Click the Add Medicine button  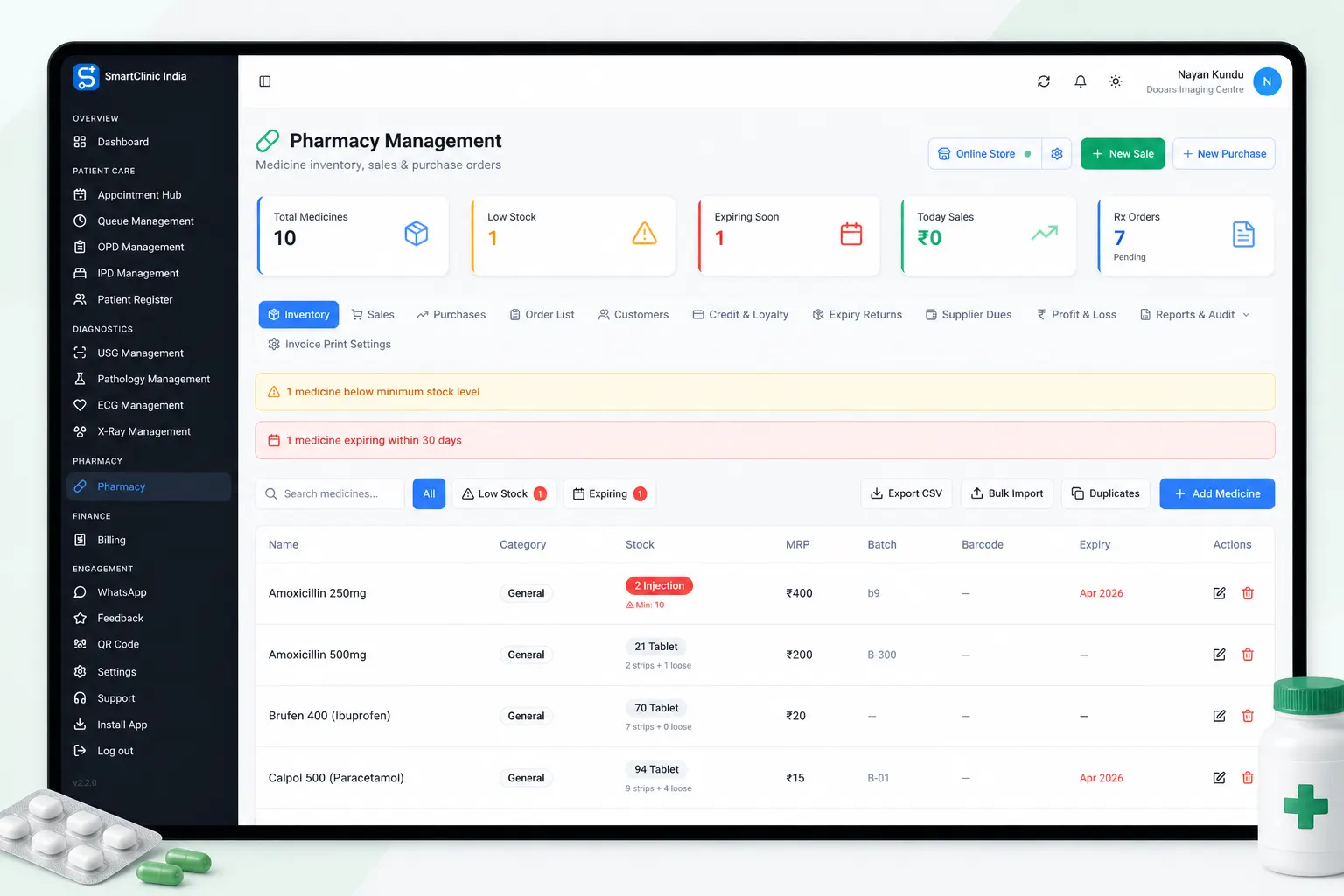coord(1217,493)
